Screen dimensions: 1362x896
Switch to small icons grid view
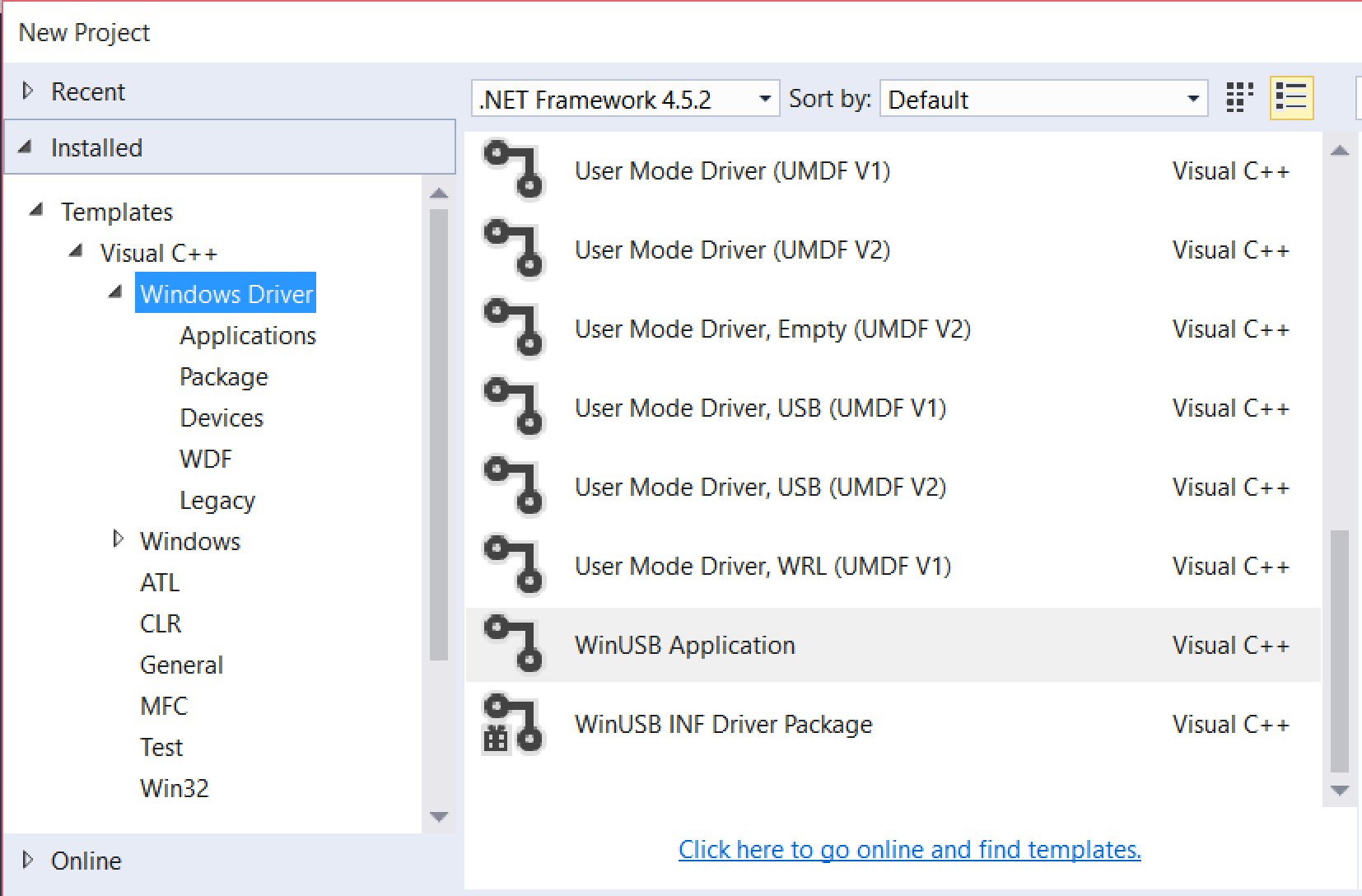pyautogui.click(x=1239, y=98)
